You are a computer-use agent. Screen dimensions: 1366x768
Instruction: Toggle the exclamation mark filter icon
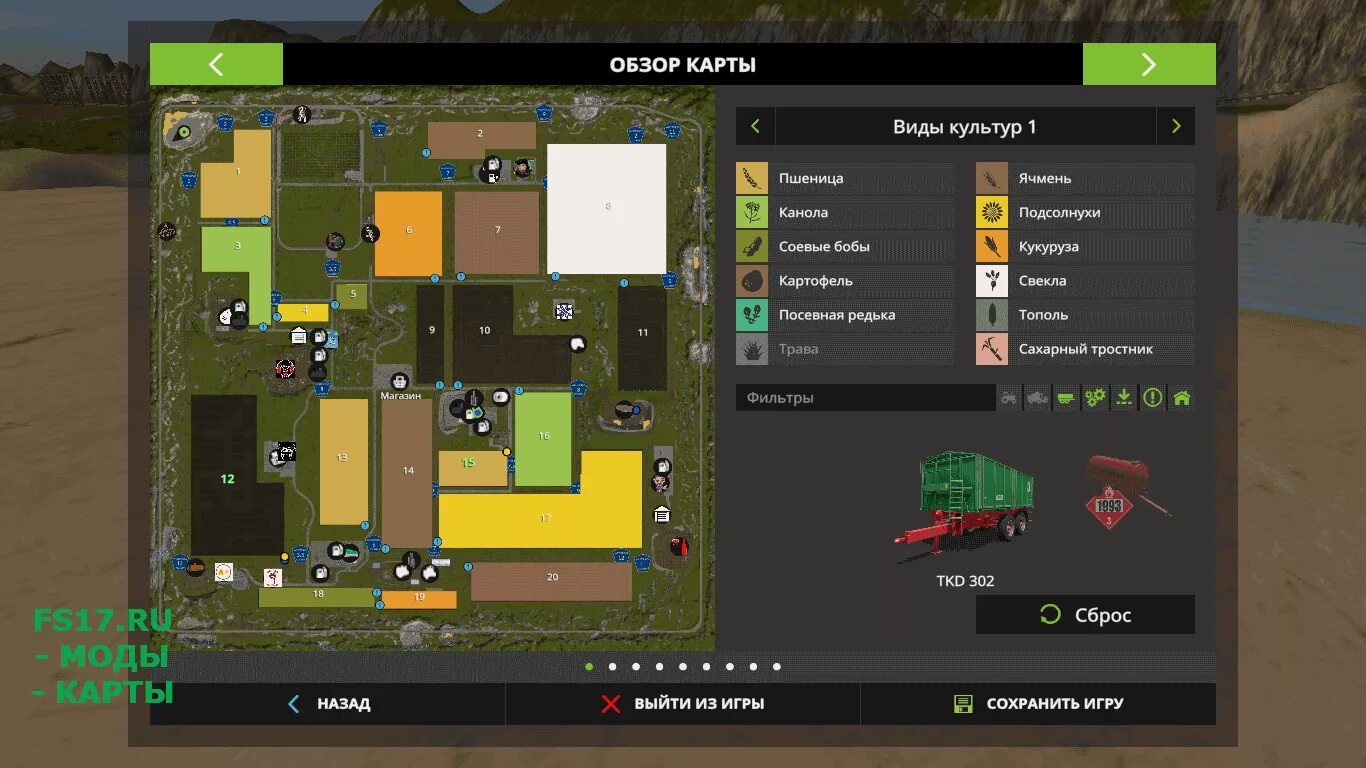(1153, 398)
